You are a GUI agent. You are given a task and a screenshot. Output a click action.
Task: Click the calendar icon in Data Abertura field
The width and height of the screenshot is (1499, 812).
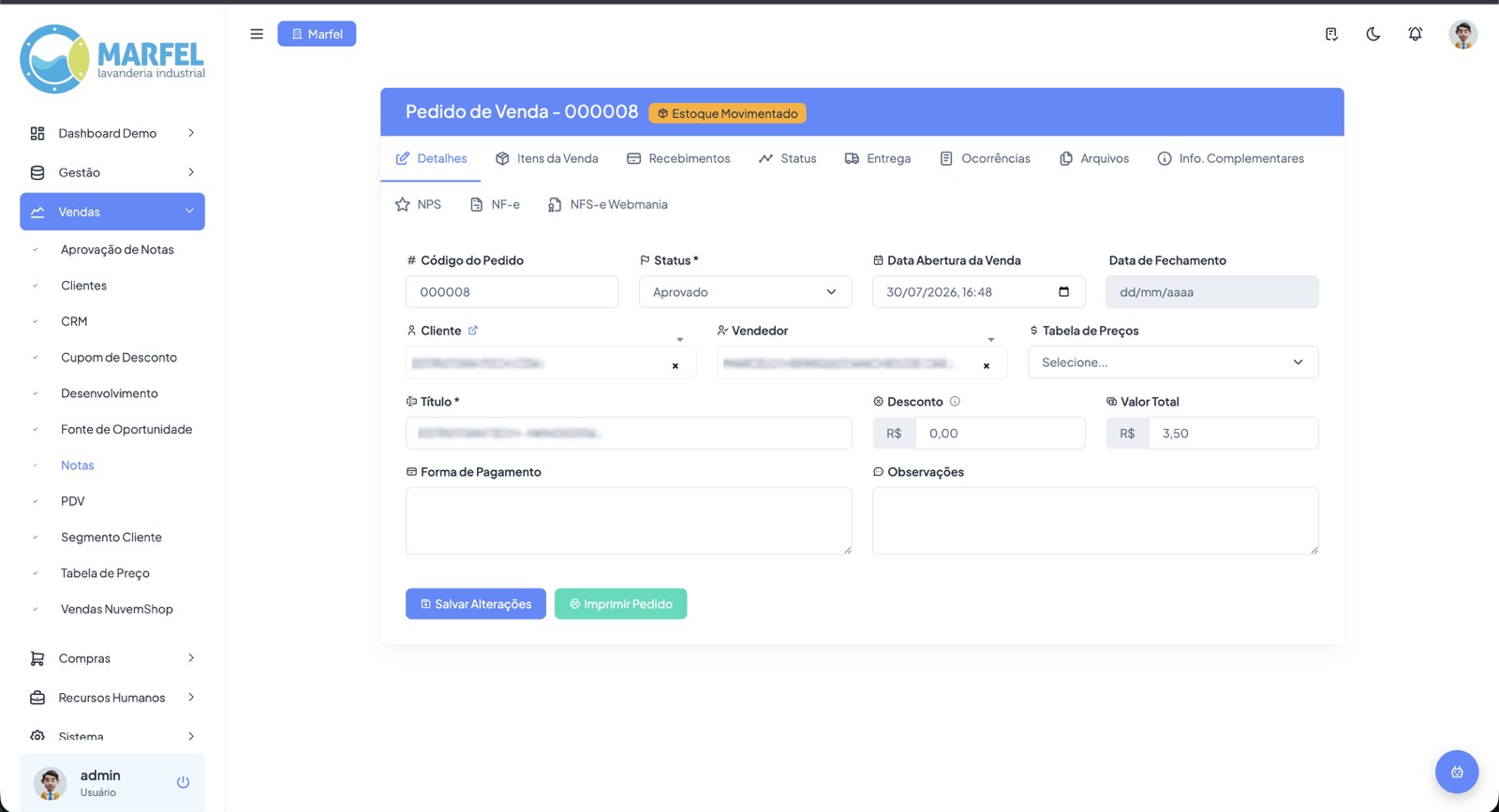[1063, 291]
